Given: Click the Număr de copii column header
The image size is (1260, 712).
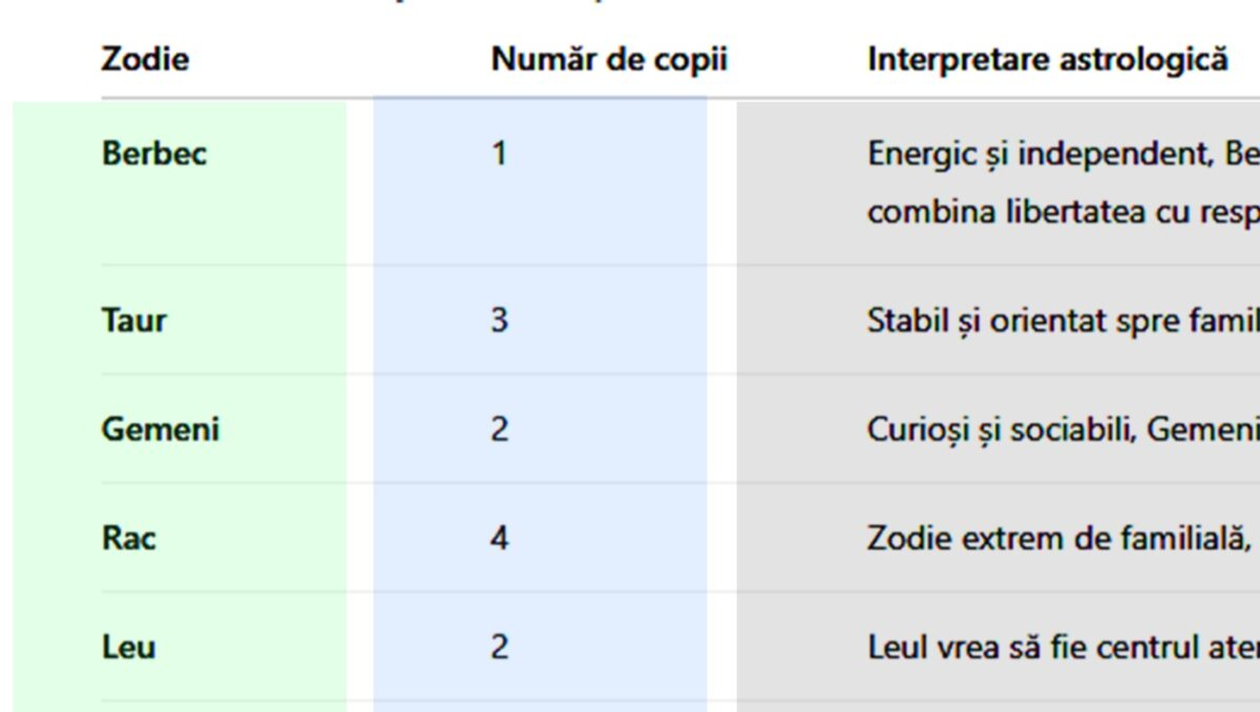Looking at the screenshot, I should click(x=608, y=60).
